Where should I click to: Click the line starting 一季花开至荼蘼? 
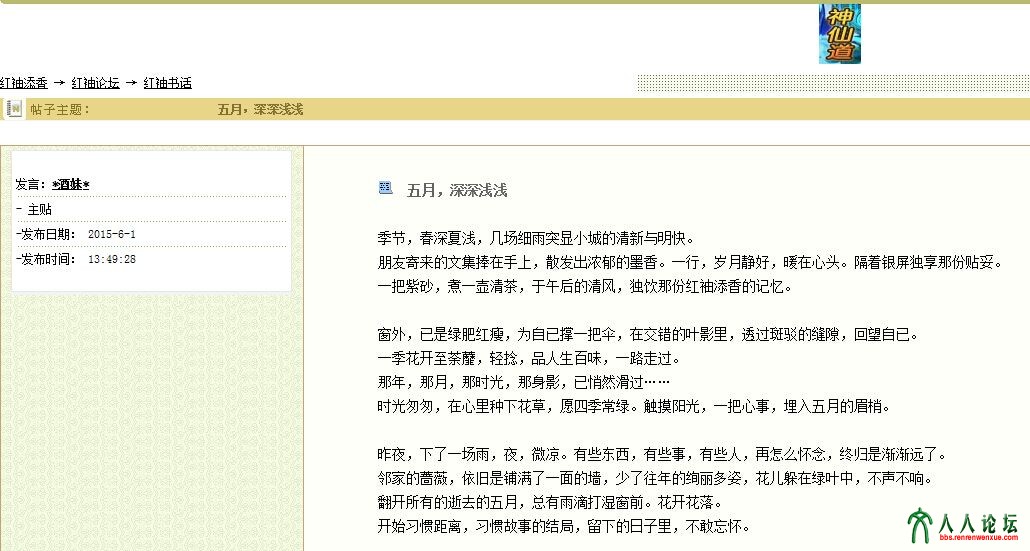[x=529, y=358]
